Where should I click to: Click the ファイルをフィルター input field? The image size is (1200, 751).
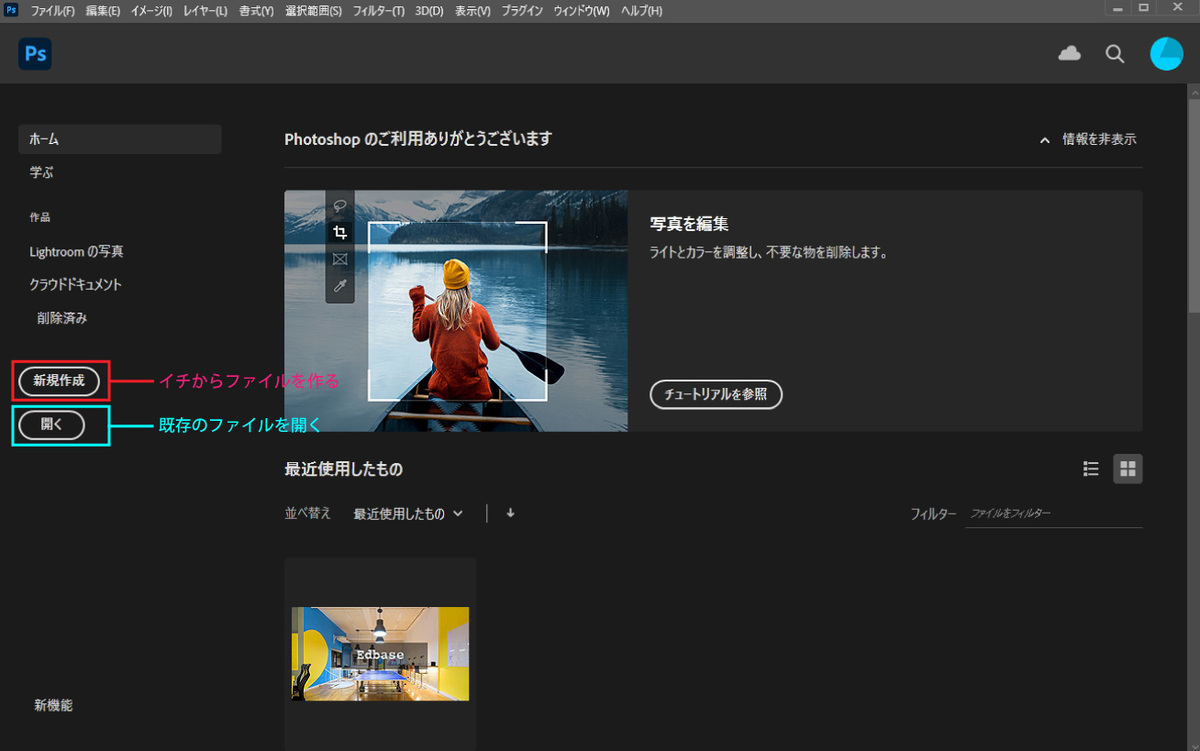click(1053, 513)
